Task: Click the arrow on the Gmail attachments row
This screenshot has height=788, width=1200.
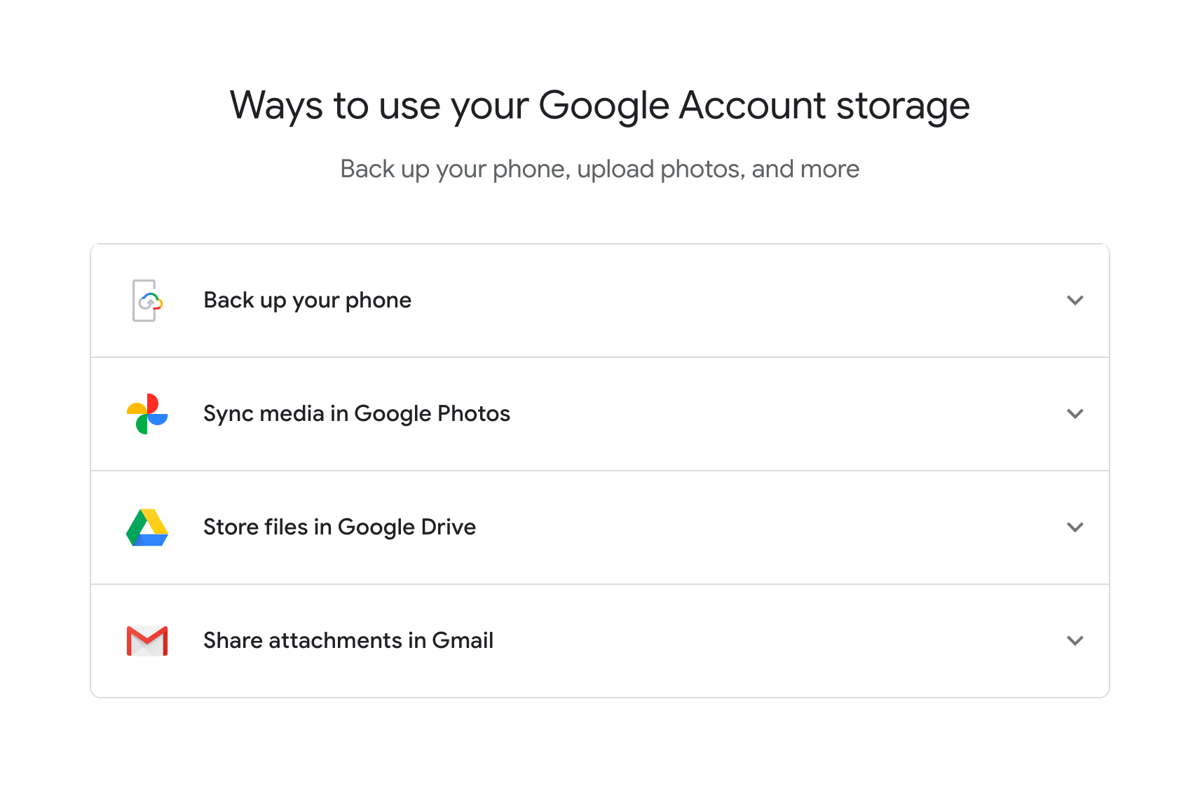Action: [x=1075, y=640]
